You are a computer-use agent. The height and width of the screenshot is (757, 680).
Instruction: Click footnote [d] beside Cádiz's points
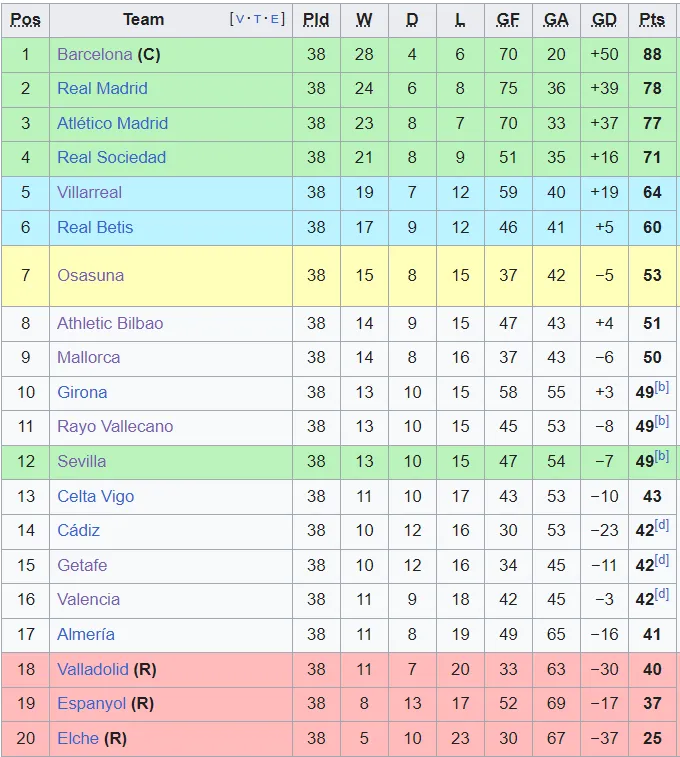(x=662, y=525)
